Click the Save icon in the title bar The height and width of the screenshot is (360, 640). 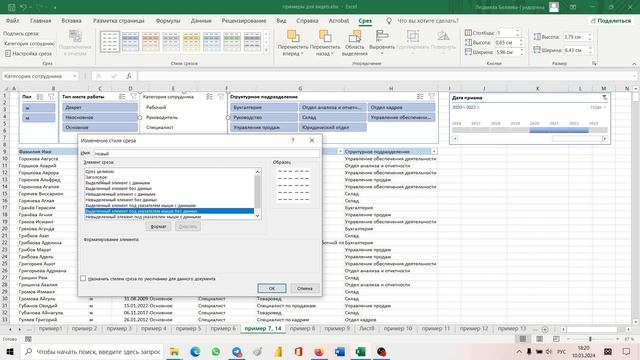(11, 7)
